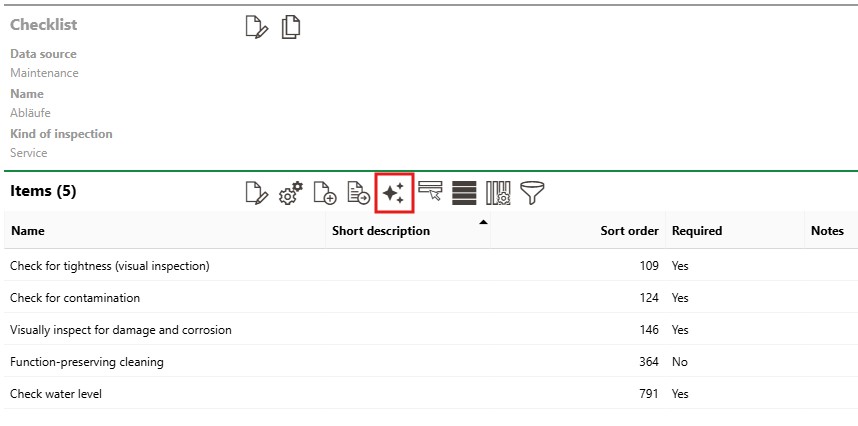858x426 pixels.
Task: Click the sort order value 364
Action: click(x=649, y=361)
